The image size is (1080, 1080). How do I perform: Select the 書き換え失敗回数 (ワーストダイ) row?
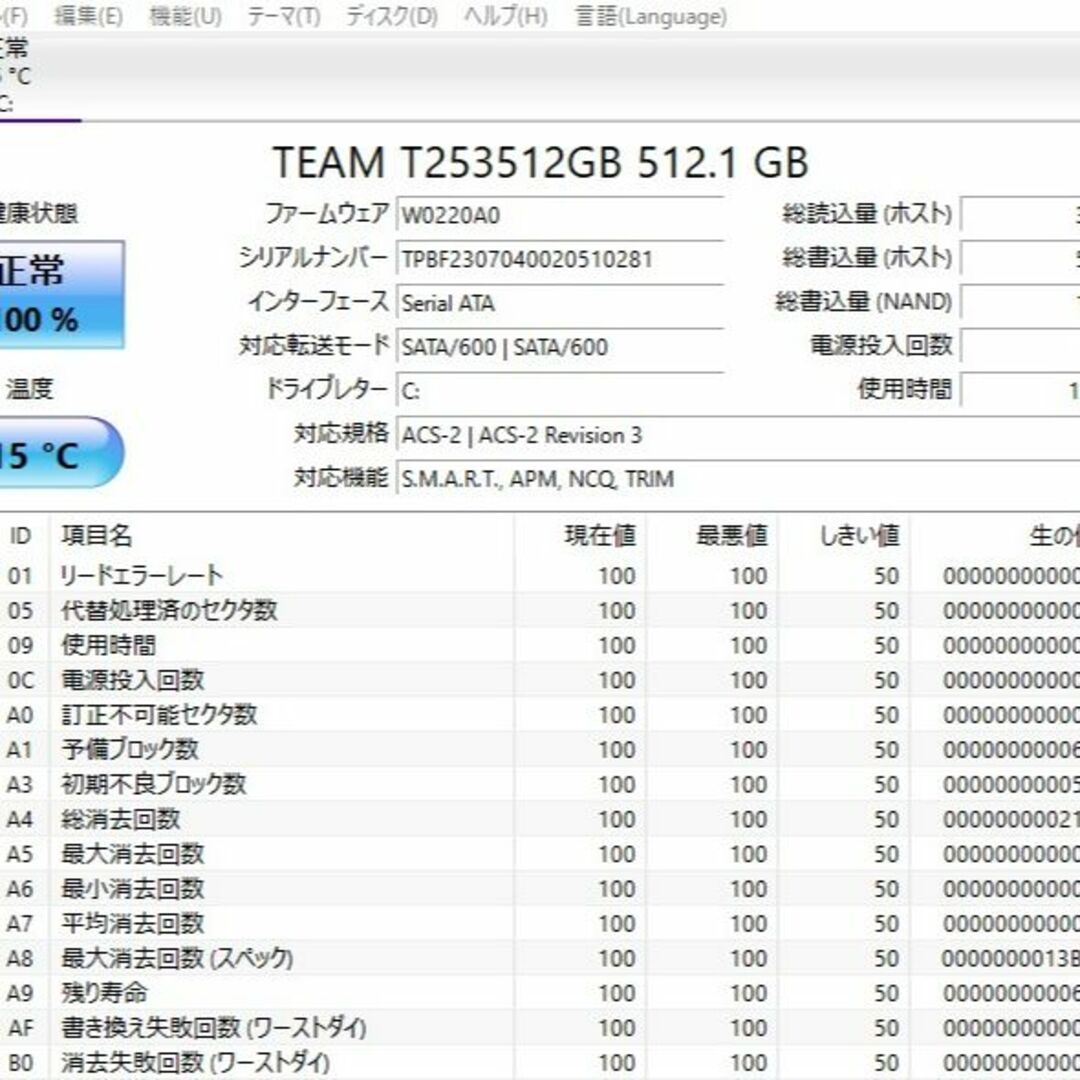coord(540,1028)
